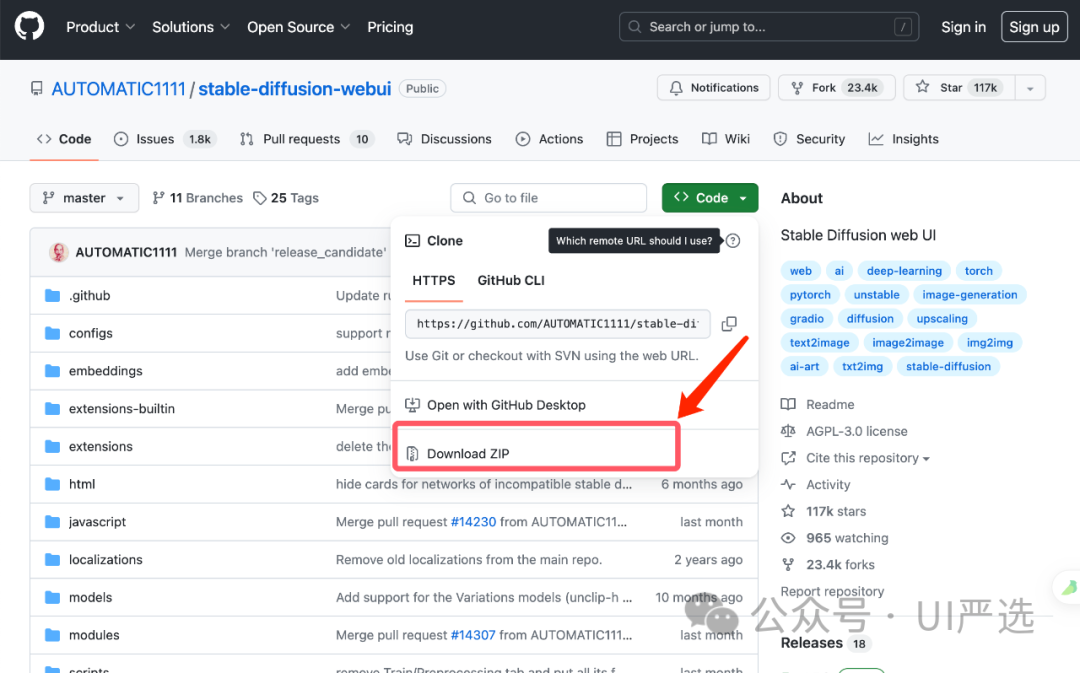
Task: Click the Sign in link
Action: tap(963, 27)
